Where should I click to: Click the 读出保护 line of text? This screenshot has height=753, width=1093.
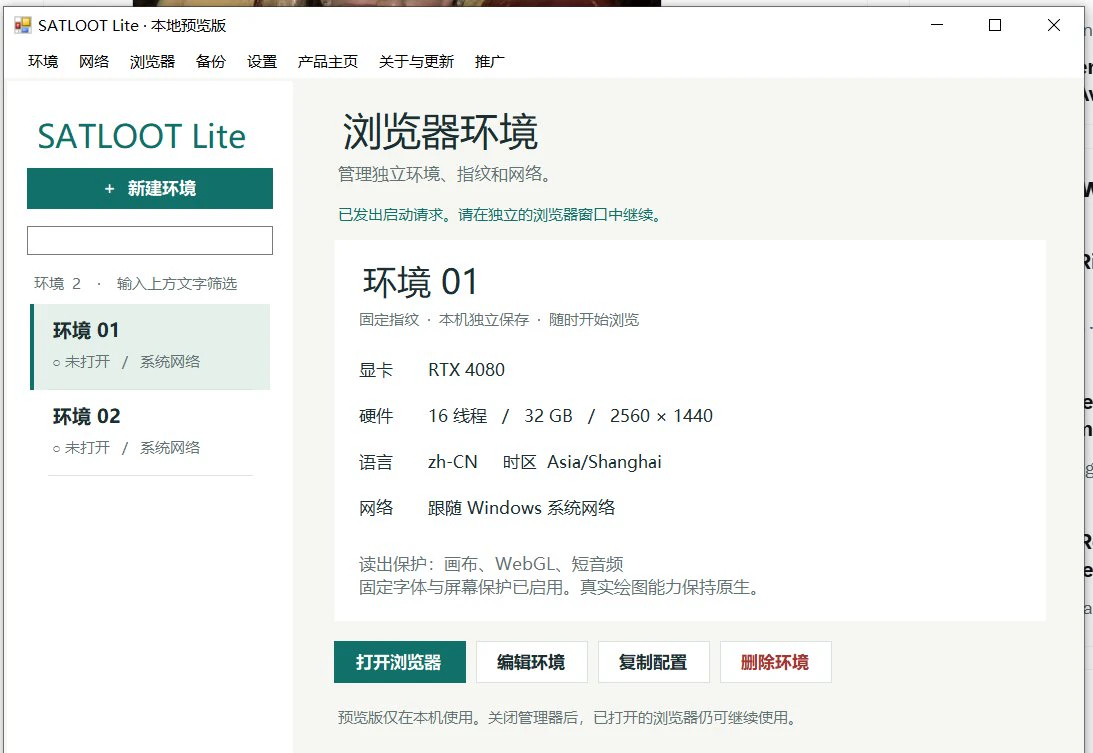point(491,564)
